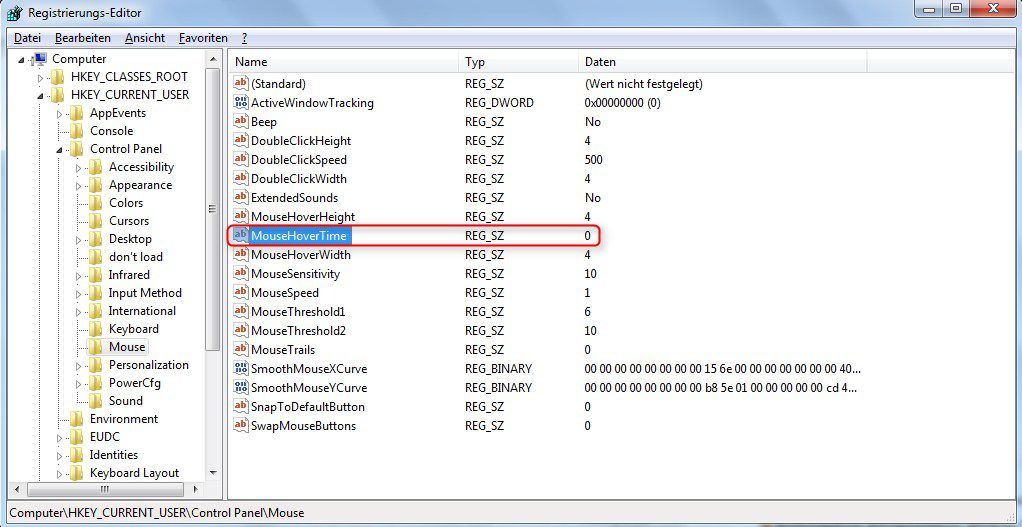Click the MouseSensitivity string value icon
This screenshot has width=1022, height=527.
[241, 274]
